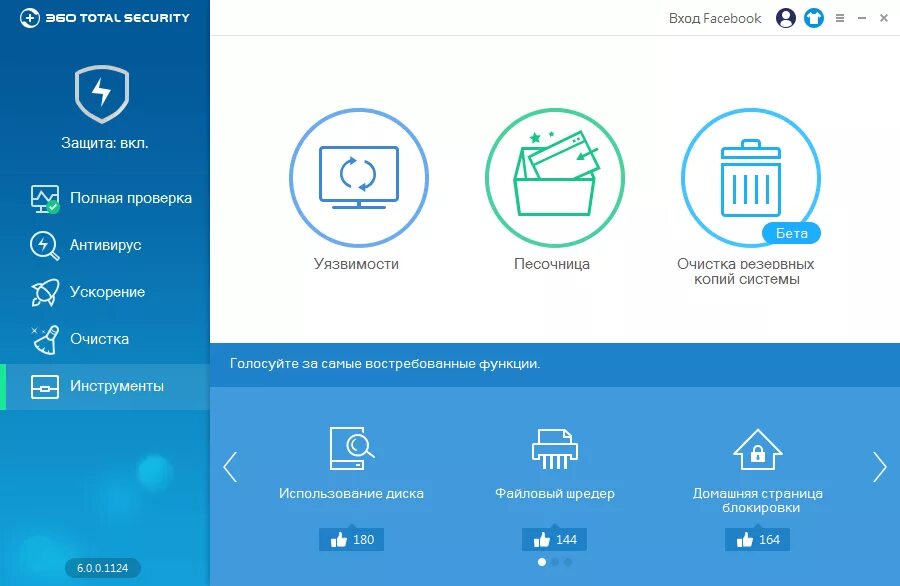
Task: Click the Антивирус magnifier lightning icon
Action: pos(45,246)
